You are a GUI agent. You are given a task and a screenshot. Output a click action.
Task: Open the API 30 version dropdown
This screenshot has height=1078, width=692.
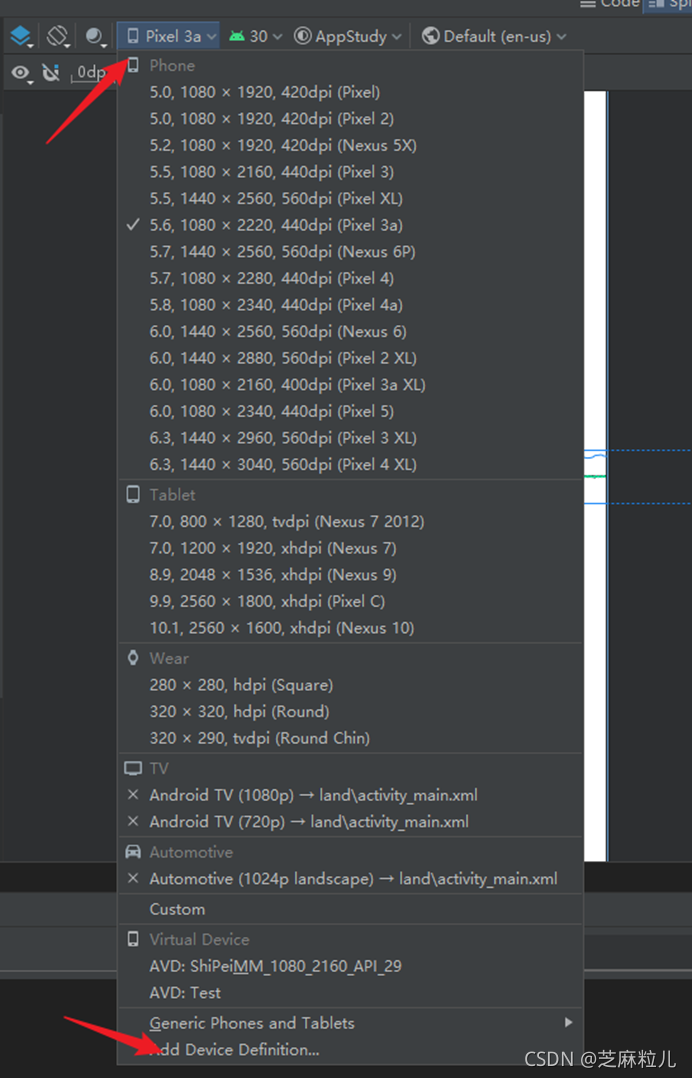pyautogui.click(x=256, y=36)
